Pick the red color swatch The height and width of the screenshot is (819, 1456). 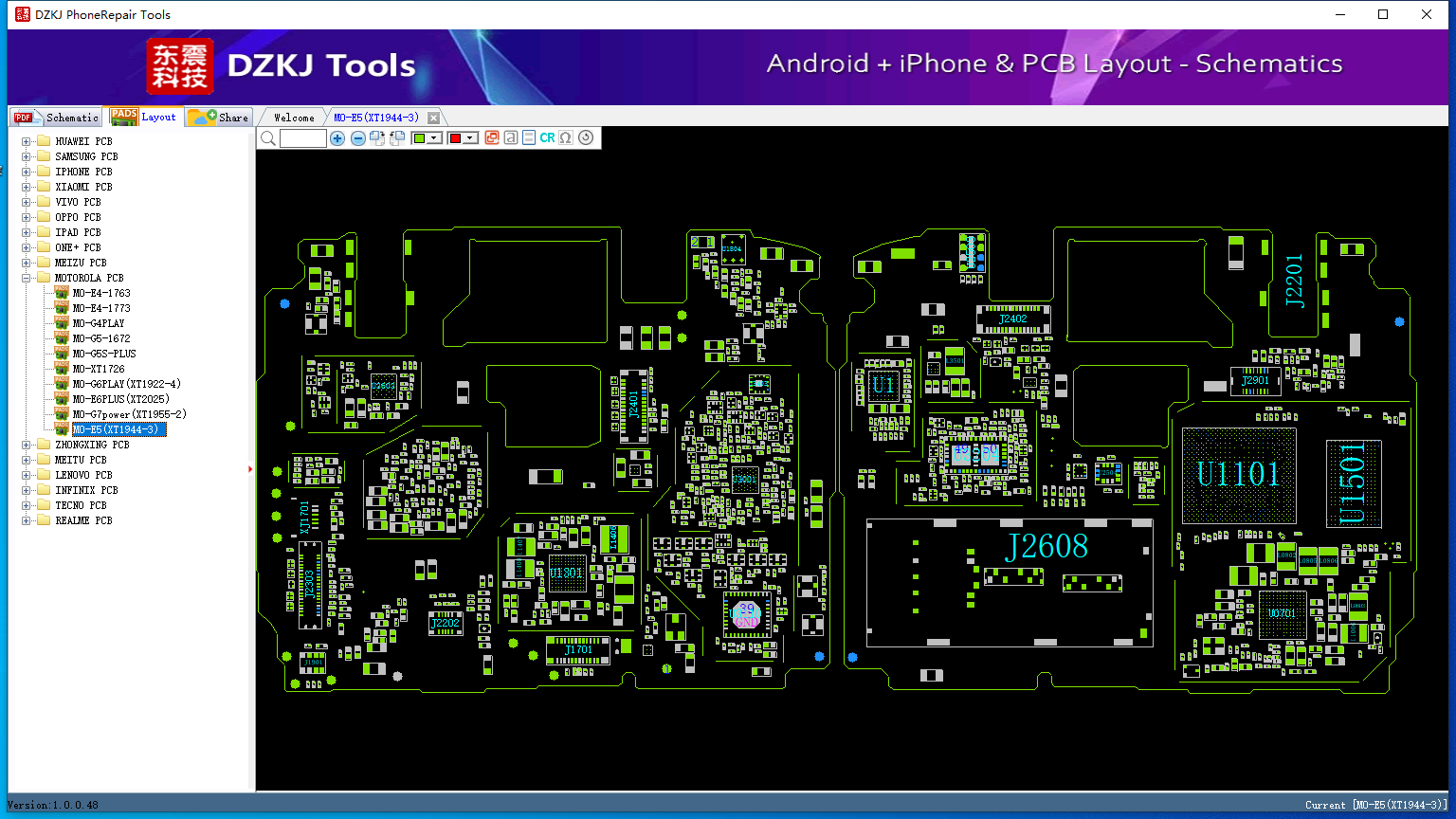[455, 138]
